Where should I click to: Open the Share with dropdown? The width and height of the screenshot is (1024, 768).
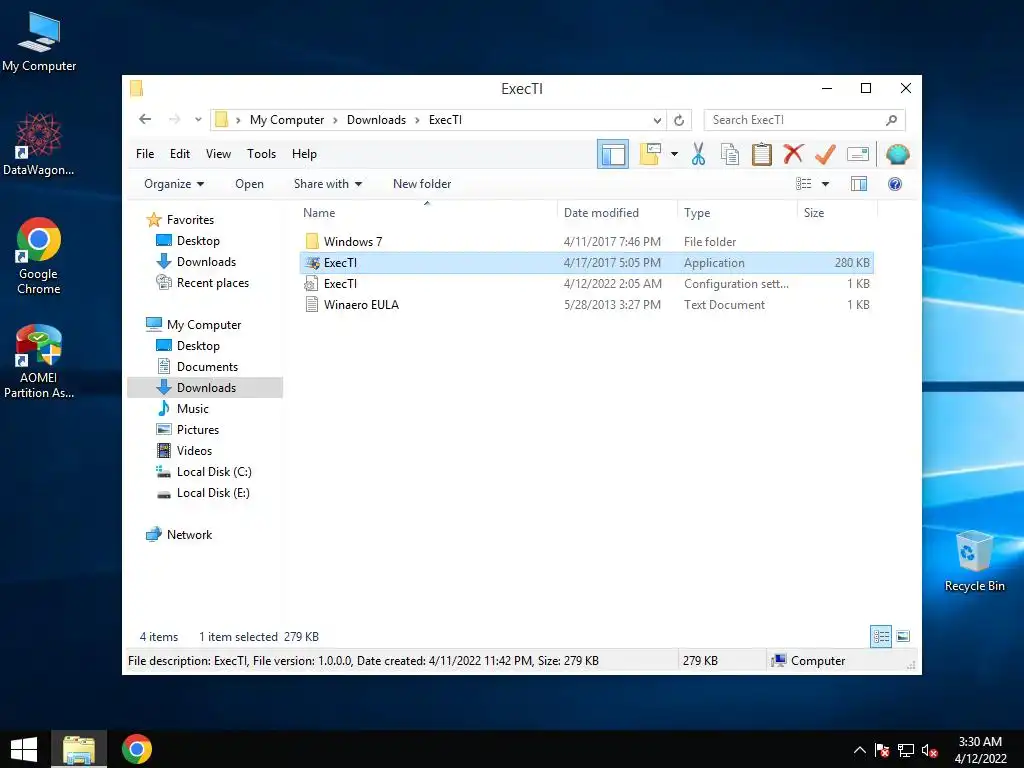click(328, 184)
